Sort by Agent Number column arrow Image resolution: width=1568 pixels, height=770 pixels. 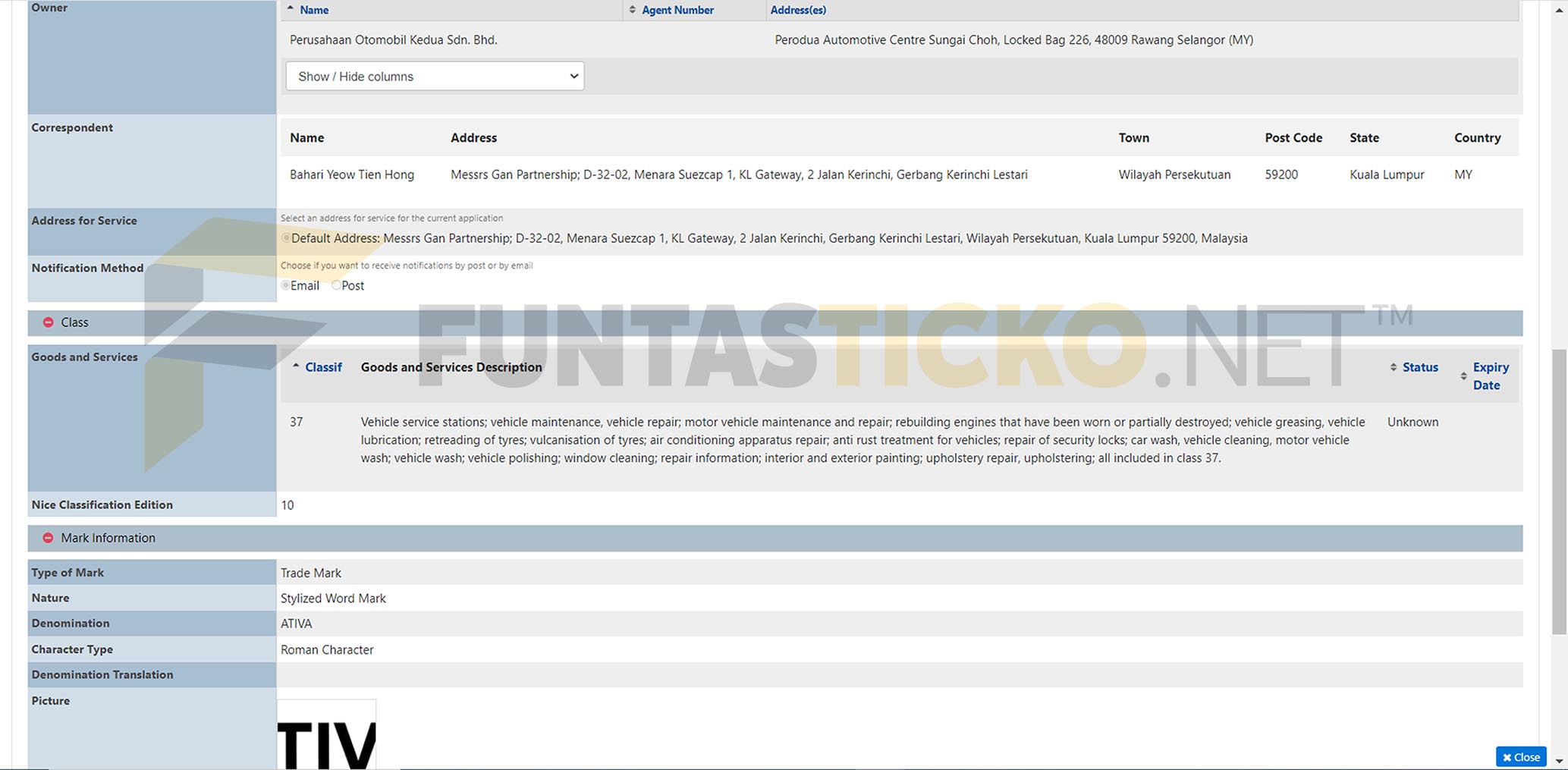633,10
